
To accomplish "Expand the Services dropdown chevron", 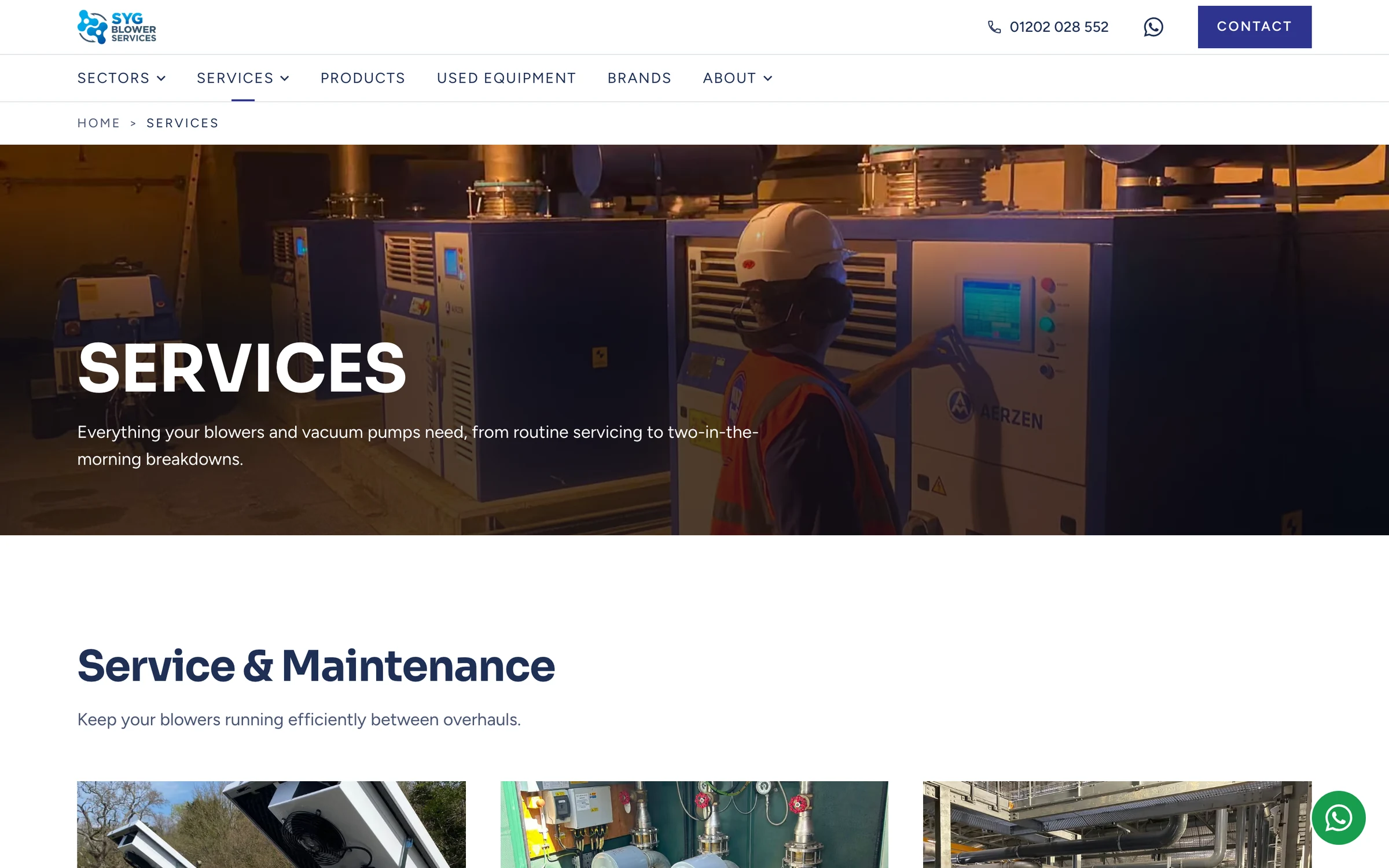I will (x=285, y=78).
